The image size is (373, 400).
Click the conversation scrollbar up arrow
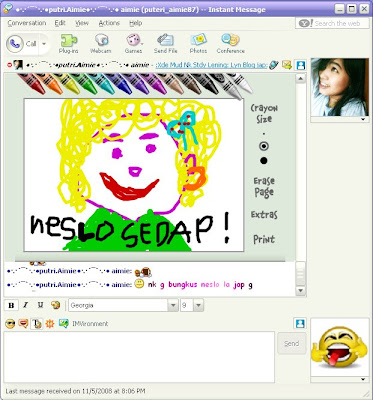[300, 79]
